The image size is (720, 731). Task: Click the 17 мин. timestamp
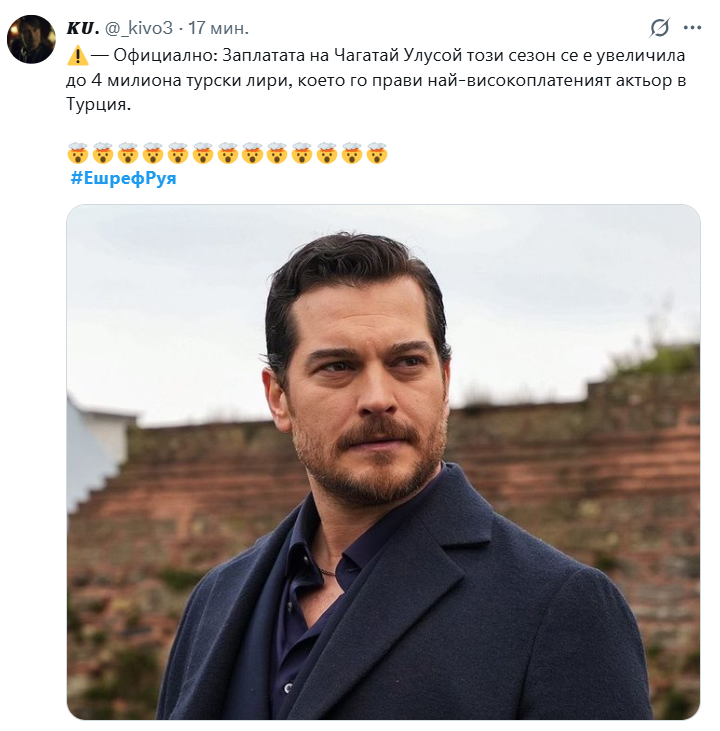tap(219, 27)
